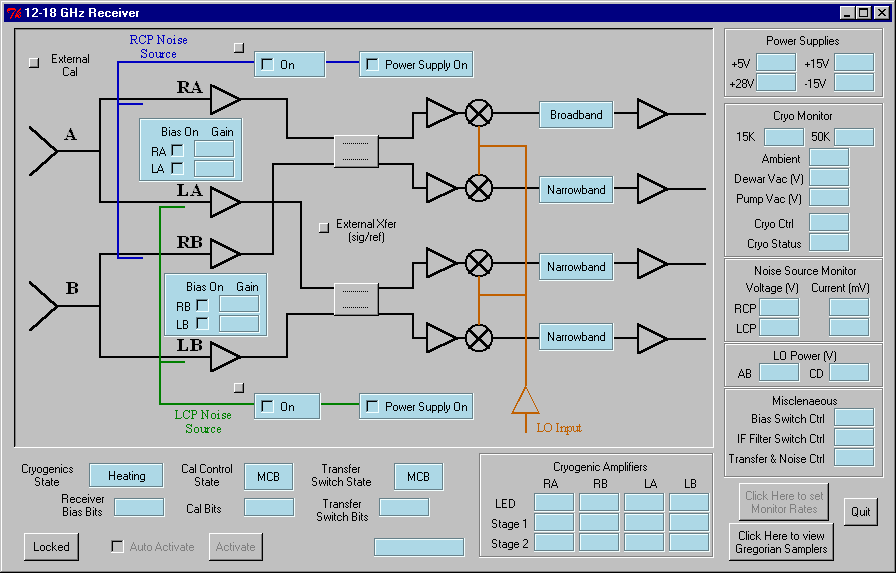
Task: Click the upper transfer switch box
Action: pyautogui.click(x=356, y=151)
